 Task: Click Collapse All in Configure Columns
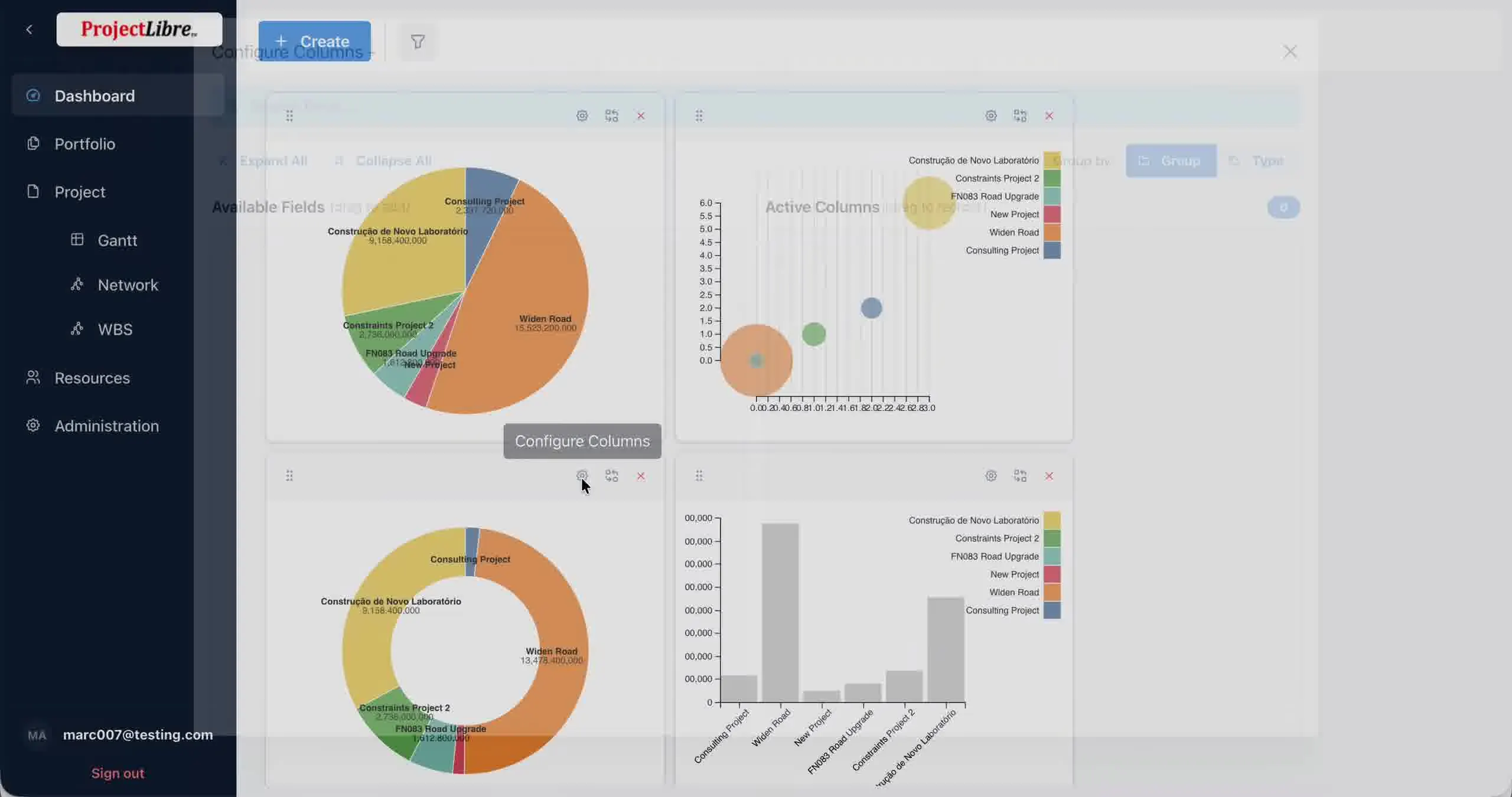tap(383, 161)
